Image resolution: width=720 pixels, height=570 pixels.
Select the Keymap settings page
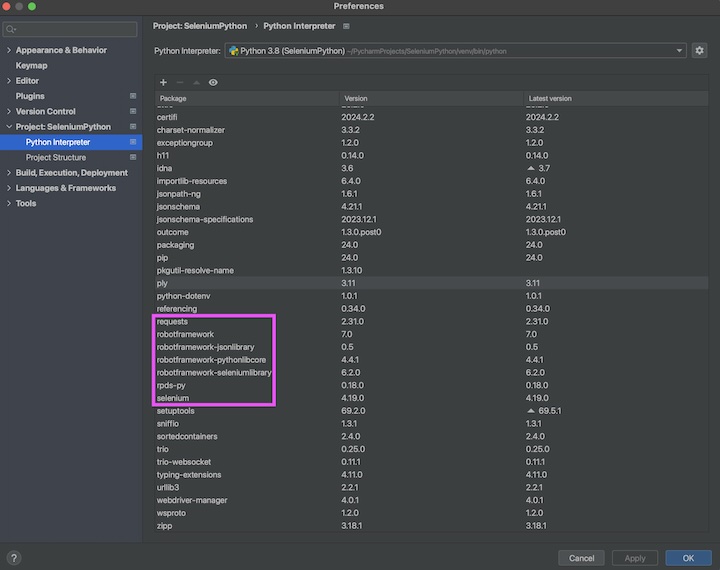click(32, 65)
